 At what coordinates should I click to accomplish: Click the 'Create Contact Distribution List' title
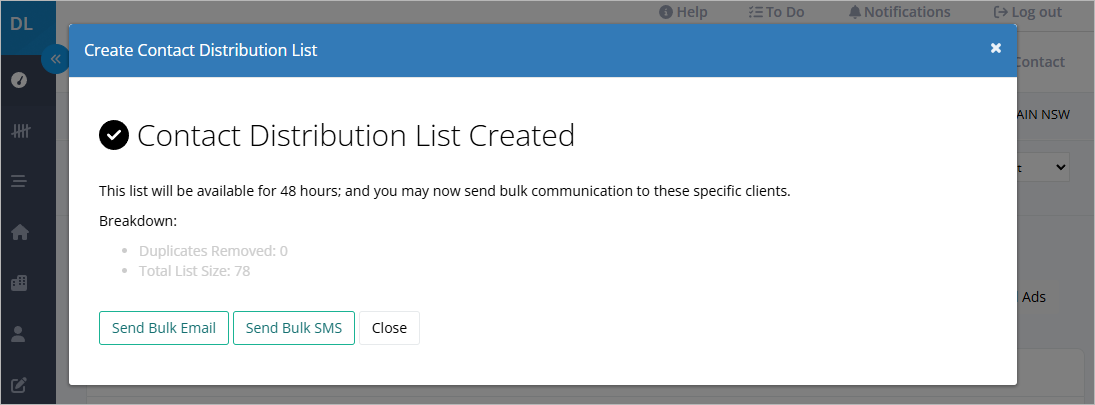200,50
